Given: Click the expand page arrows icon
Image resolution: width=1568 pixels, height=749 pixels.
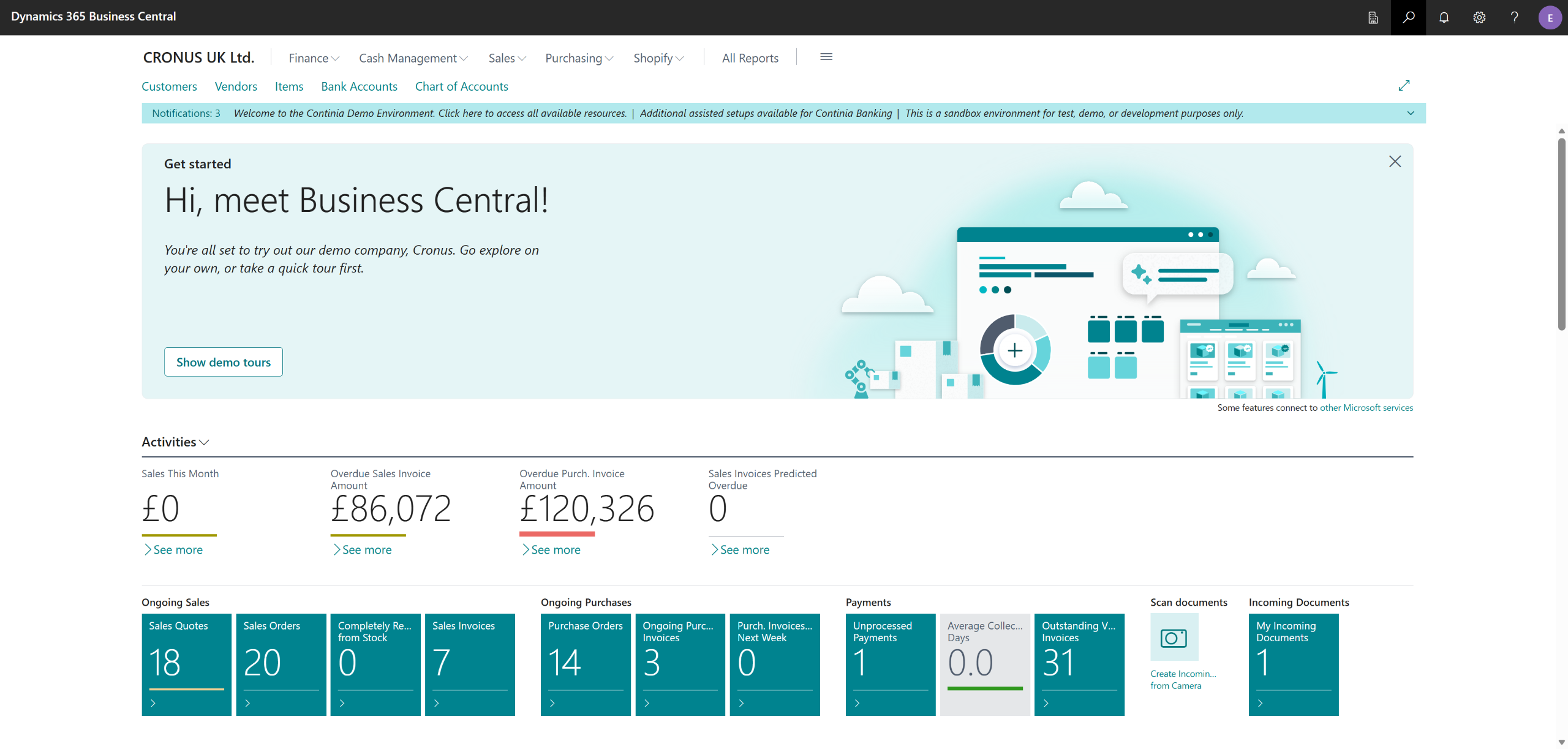Looking at the screenshot, I should pos(1404,86).
